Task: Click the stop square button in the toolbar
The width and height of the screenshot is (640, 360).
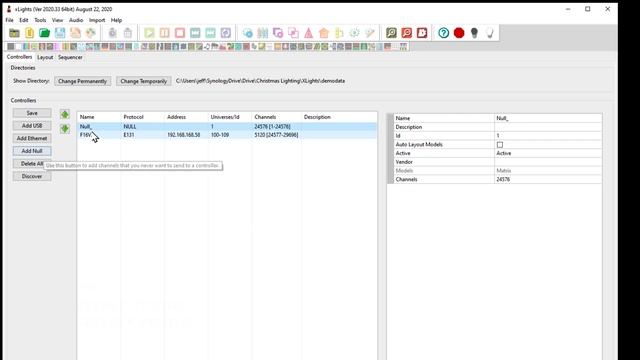Action: click(x=180, y=33)
